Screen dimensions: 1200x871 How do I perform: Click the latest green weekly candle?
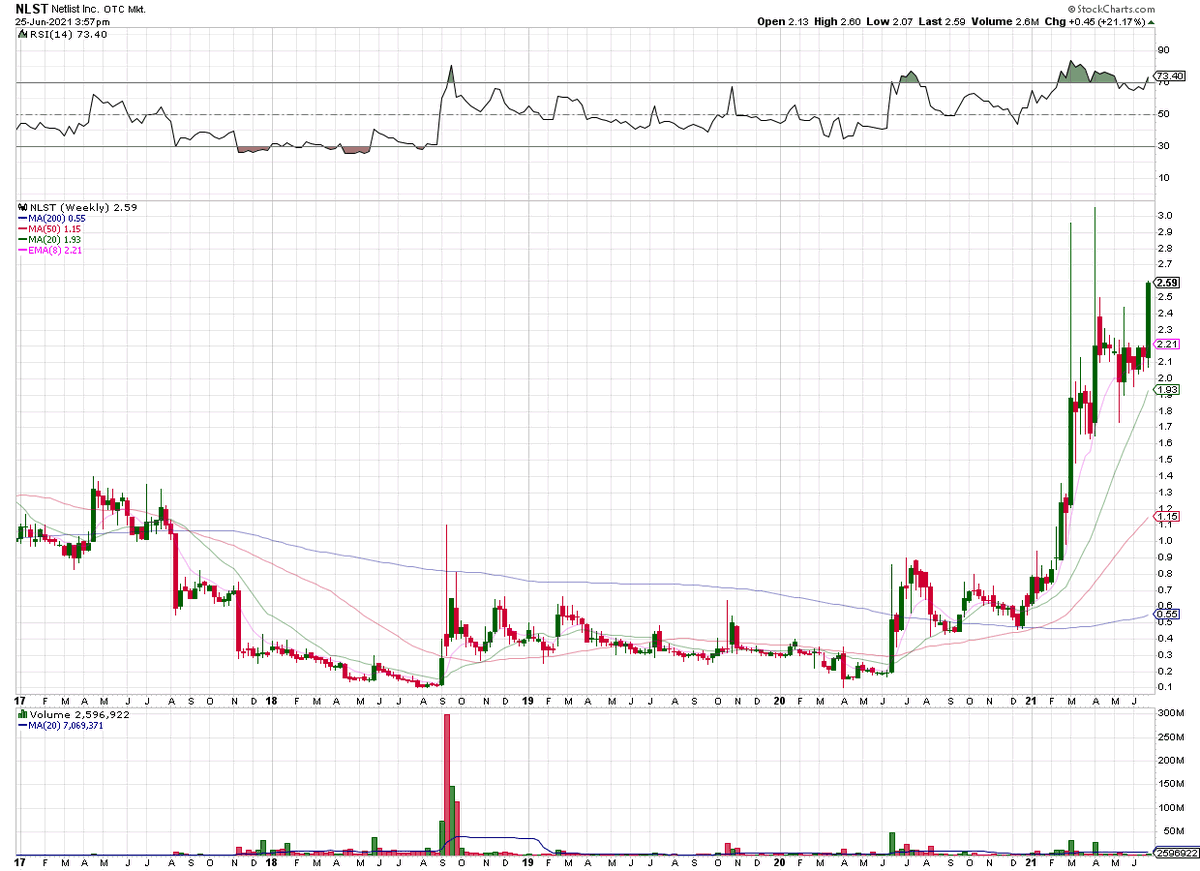pyautogui.click(x=1148, y=320)
